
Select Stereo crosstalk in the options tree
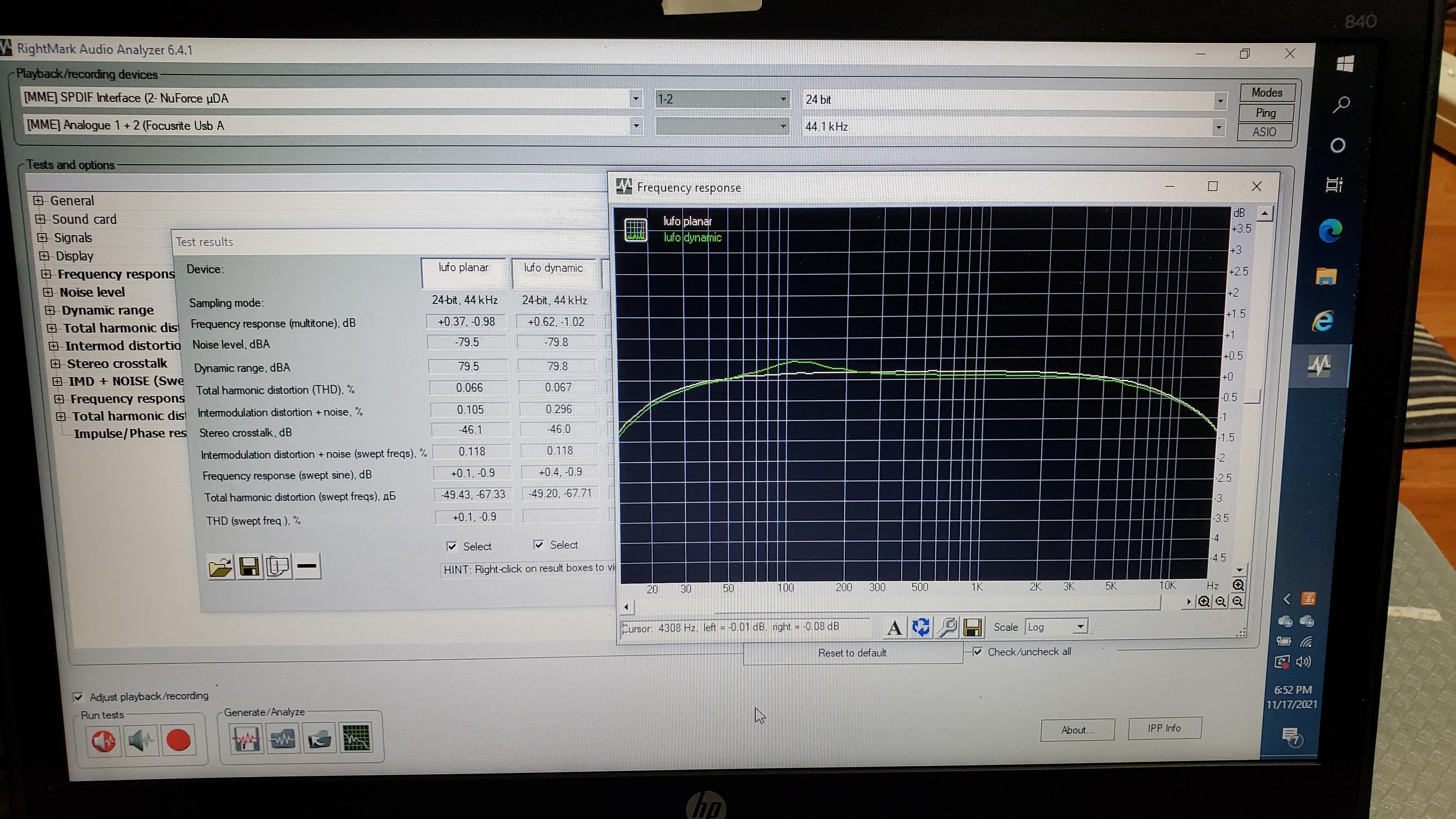pos(117,363)
